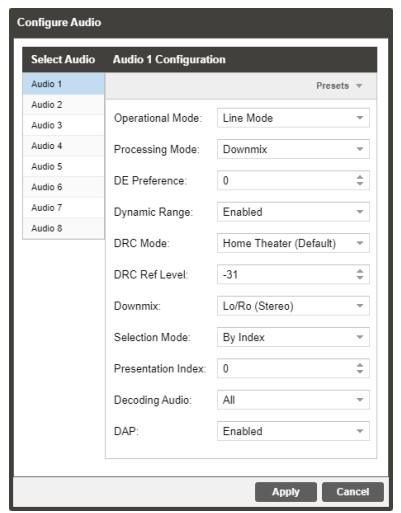Increase the Presentation Index value
Screen dimensions: 401x513
pos(359,365)
